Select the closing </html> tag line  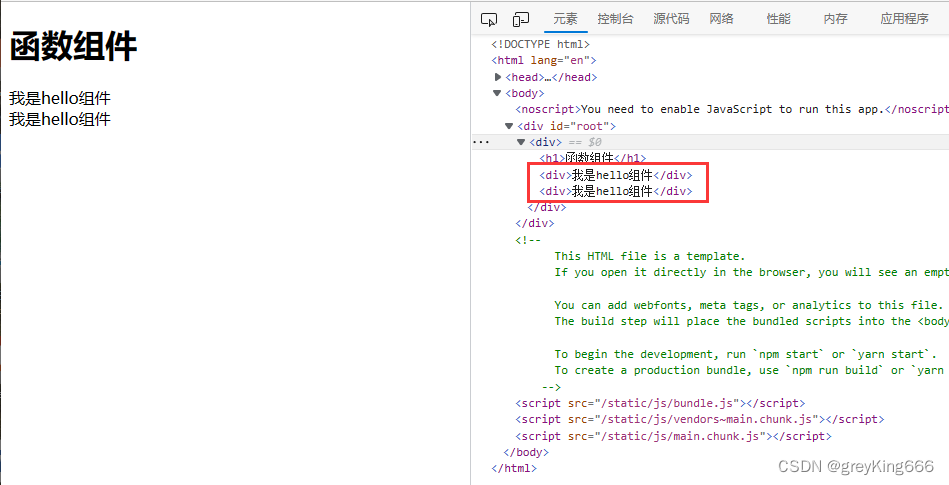click(514, 468)
